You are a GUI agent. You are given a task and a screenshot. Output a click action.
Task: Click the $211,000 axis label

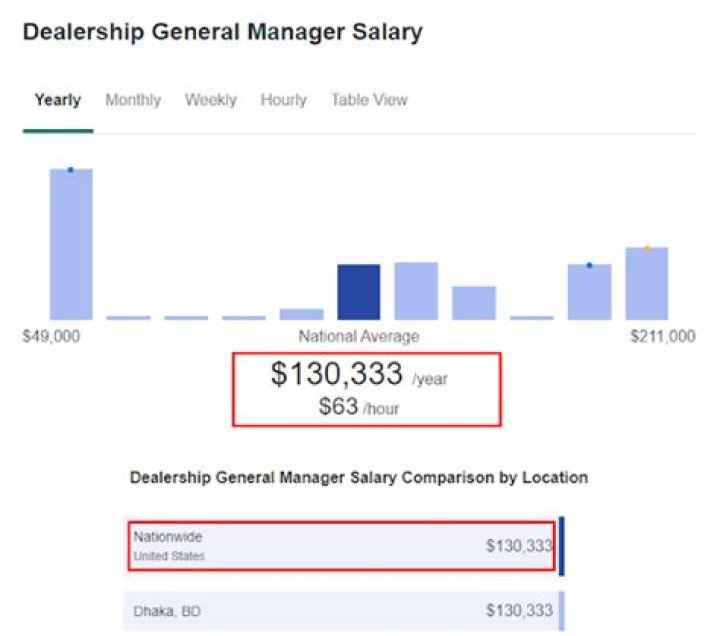pos(663,336)
